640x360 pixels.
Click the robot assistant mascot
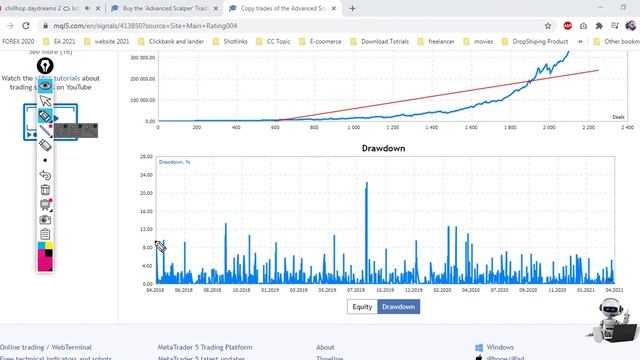tap(612, 320)
